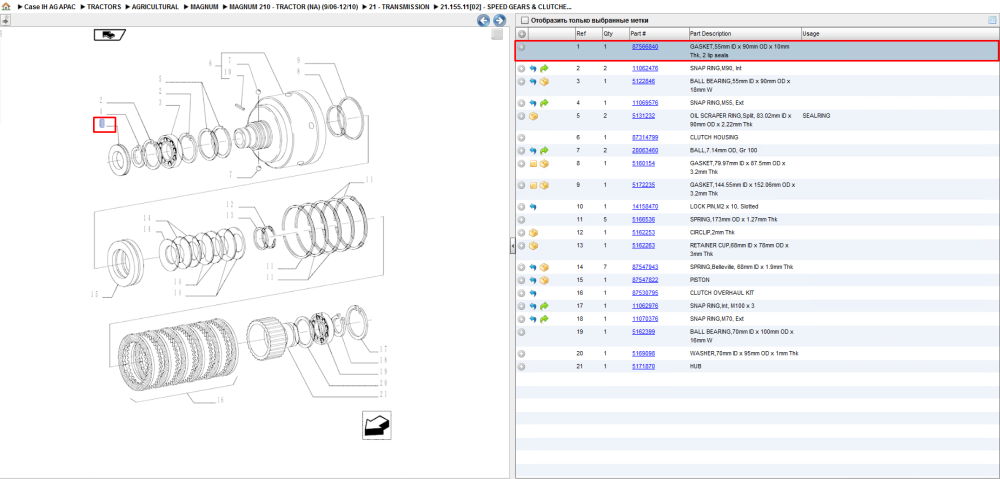The width and height of the screenshot is (1000, 479).
Task: Open part number 11062476 link
Action: click(x=645, y=68)
